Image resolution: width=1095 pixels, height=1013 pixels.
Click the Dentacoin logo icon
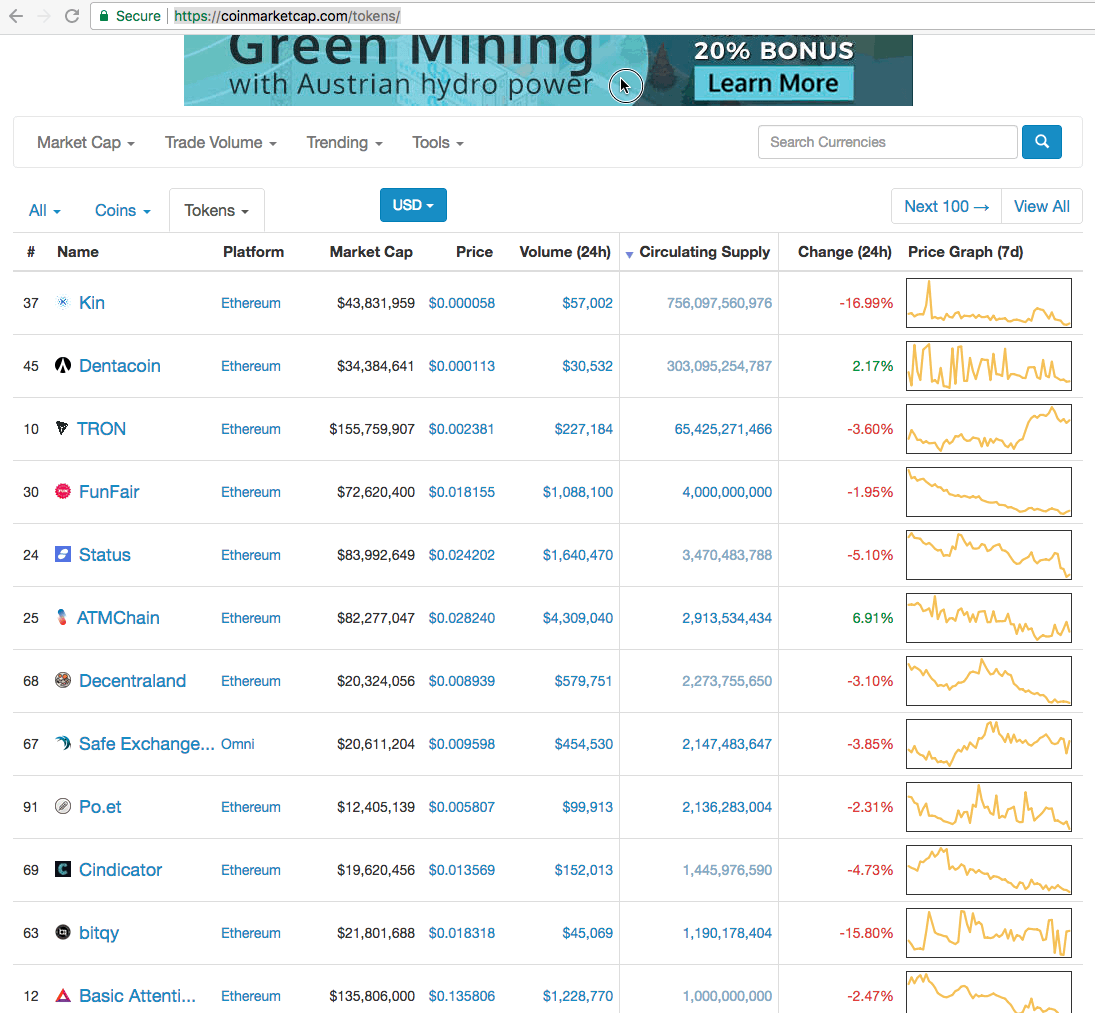[63, 365]
